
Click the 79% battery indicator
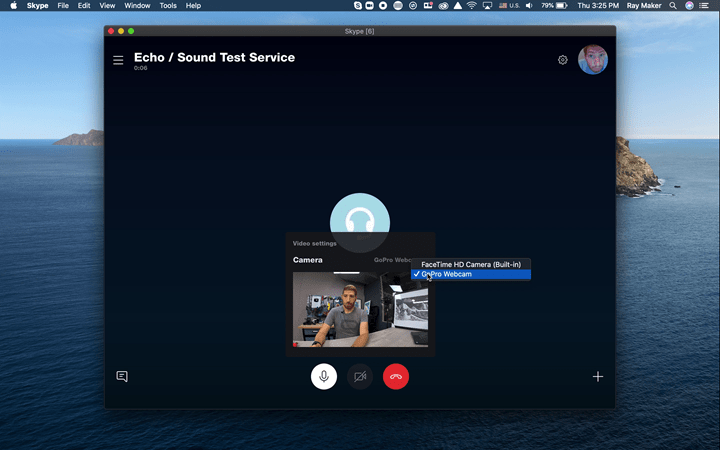554,6
